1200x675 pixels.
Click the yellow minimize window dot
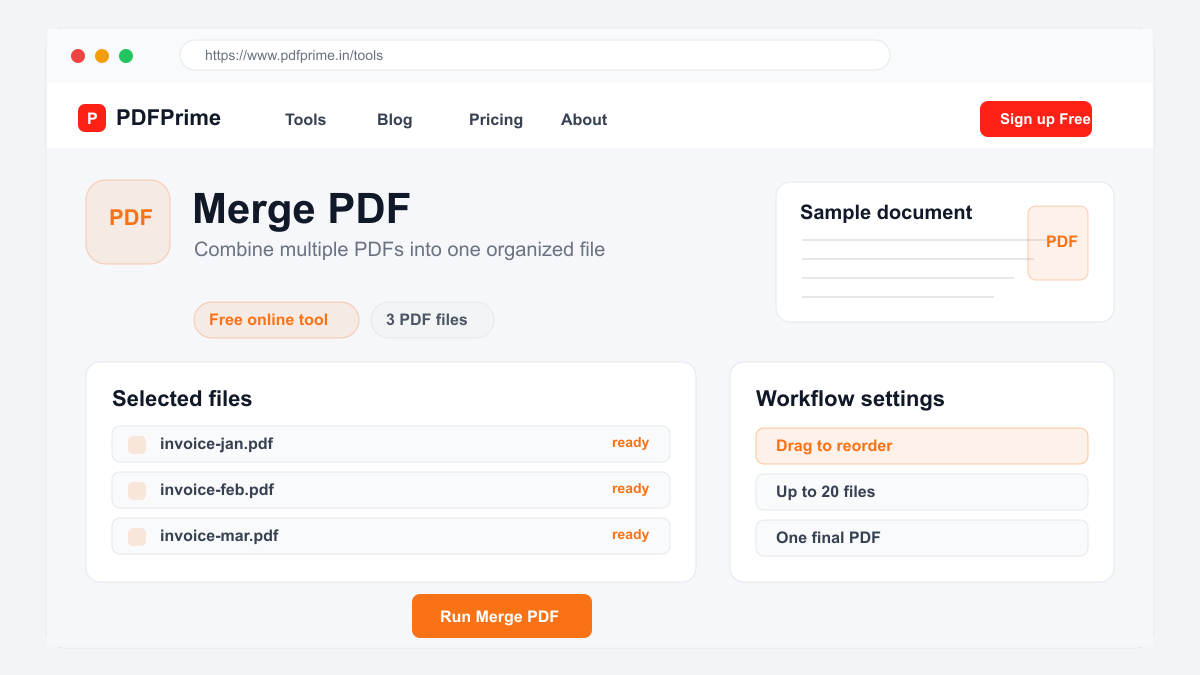(x=102, y=56)
